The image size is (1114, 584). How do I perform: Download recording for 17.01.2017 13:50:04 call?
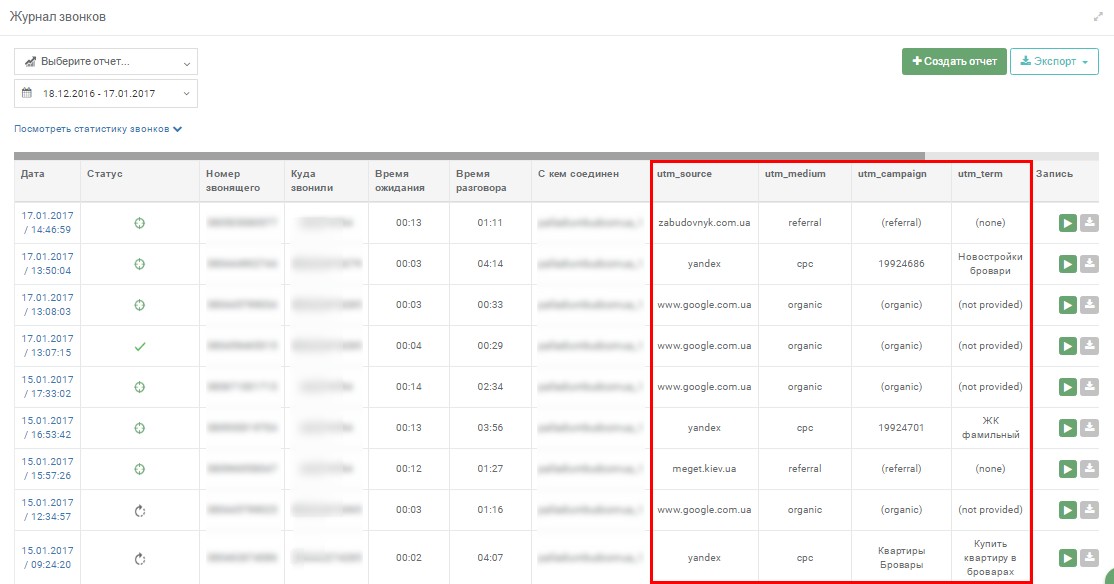[1089, 264]
